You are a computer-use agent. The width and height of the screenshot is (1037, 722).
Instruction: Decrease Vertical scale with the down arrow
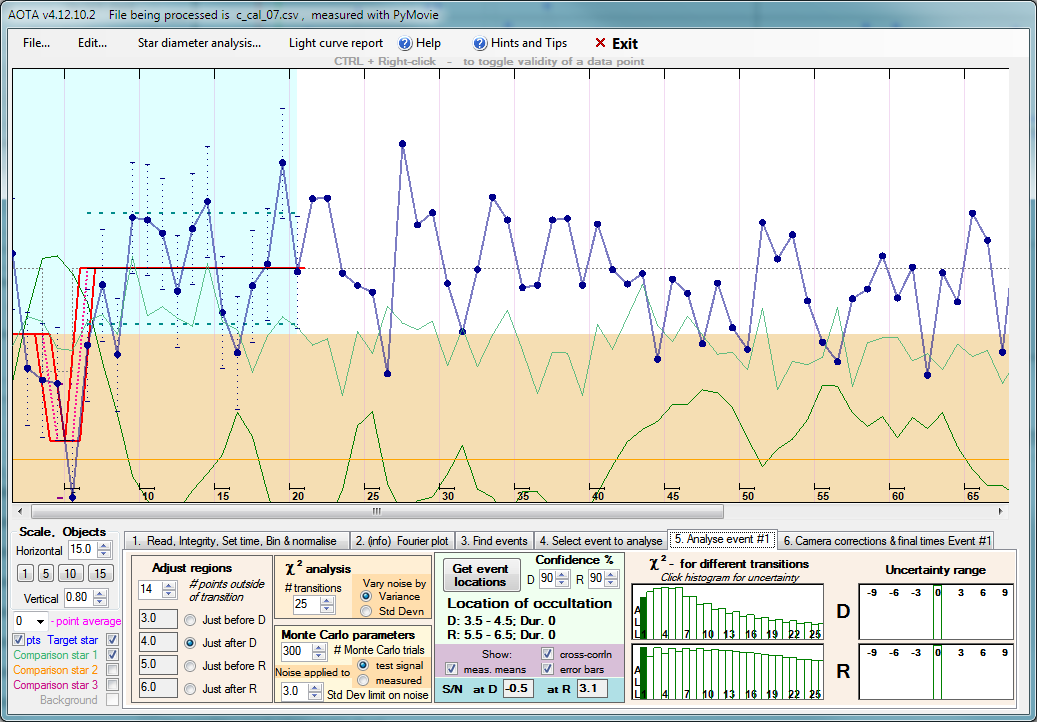coord(100,602)
